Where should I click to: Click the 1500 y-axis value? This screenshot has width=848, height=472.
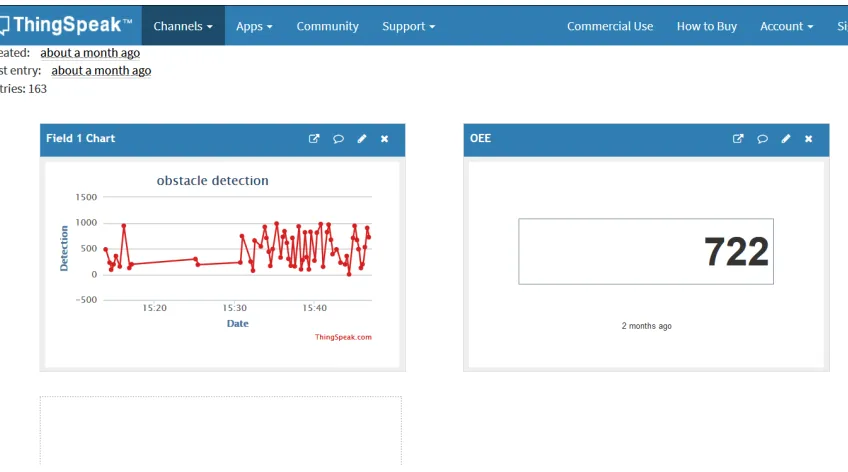point(86,197)
